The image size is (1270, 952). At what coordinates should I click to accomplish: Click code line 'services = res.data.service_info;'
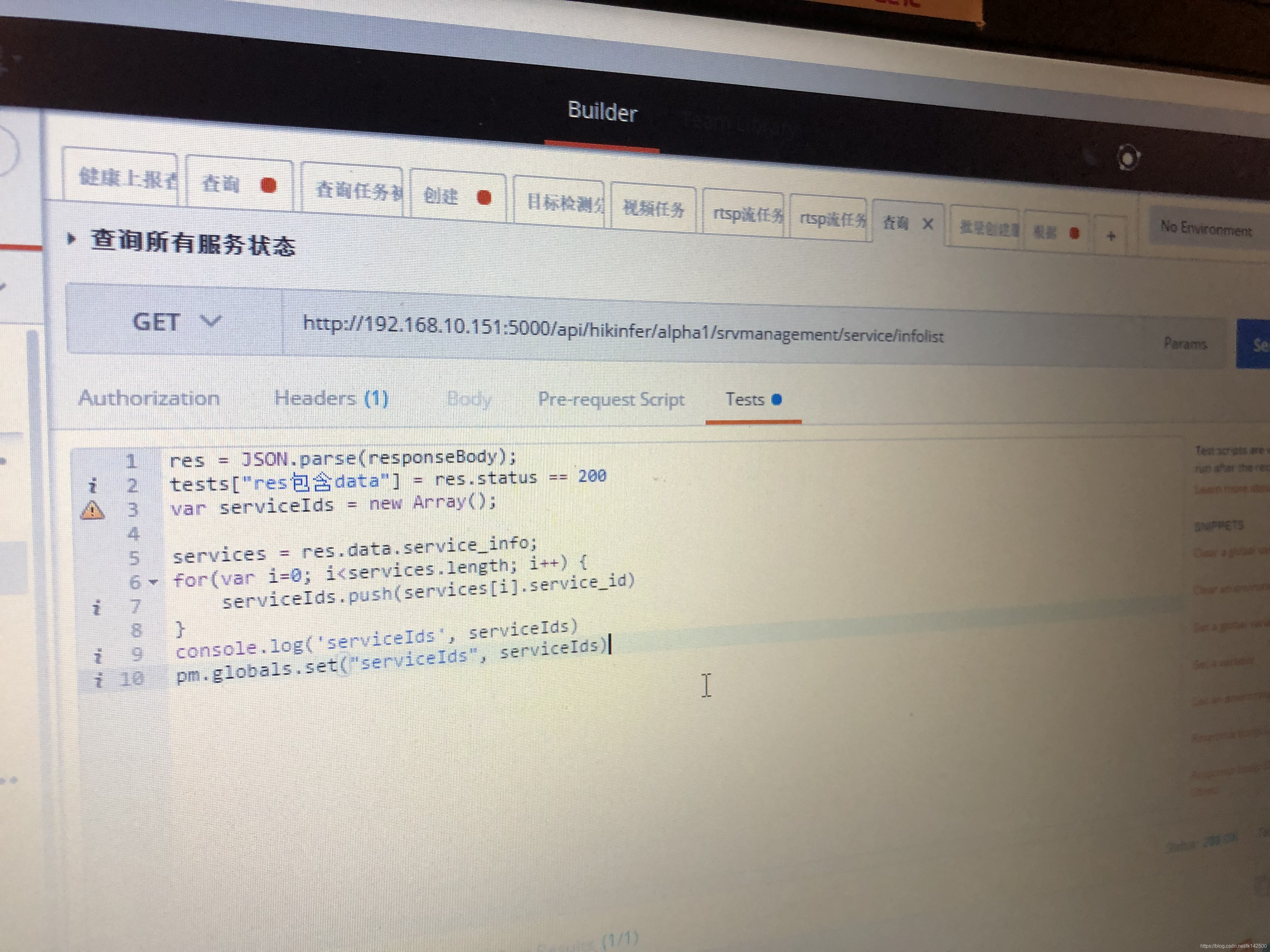point(355,549)
